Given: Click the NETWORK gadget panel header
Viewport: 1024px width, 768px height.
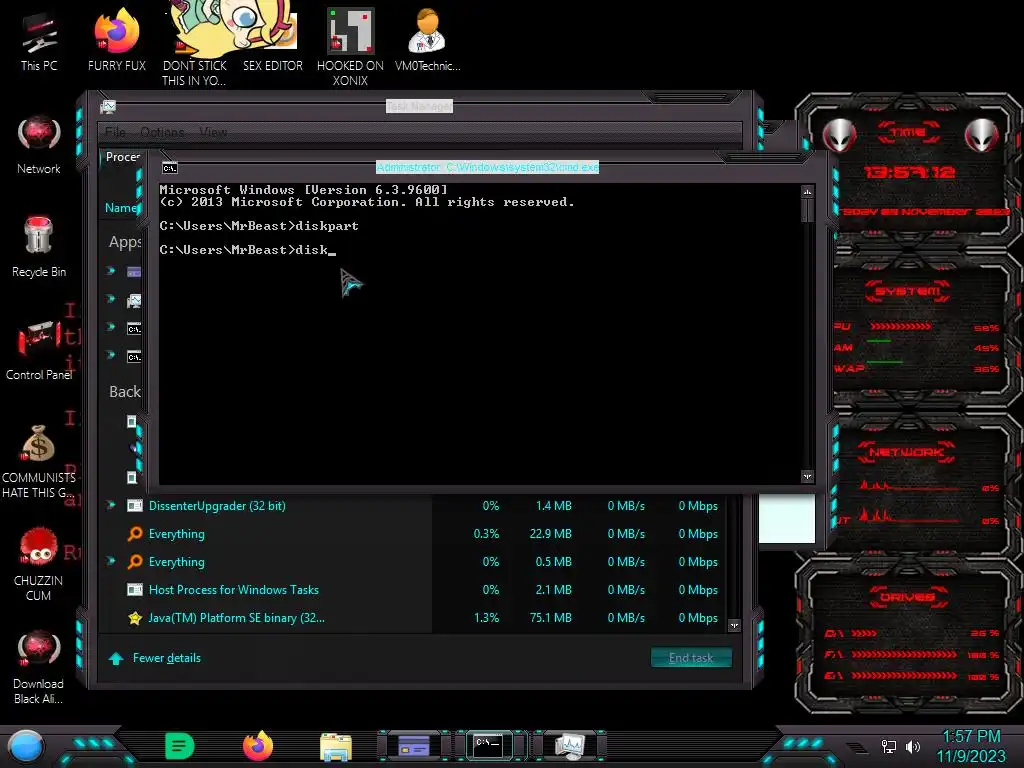Looking at the screenshot, I should (x=906, y=452).
